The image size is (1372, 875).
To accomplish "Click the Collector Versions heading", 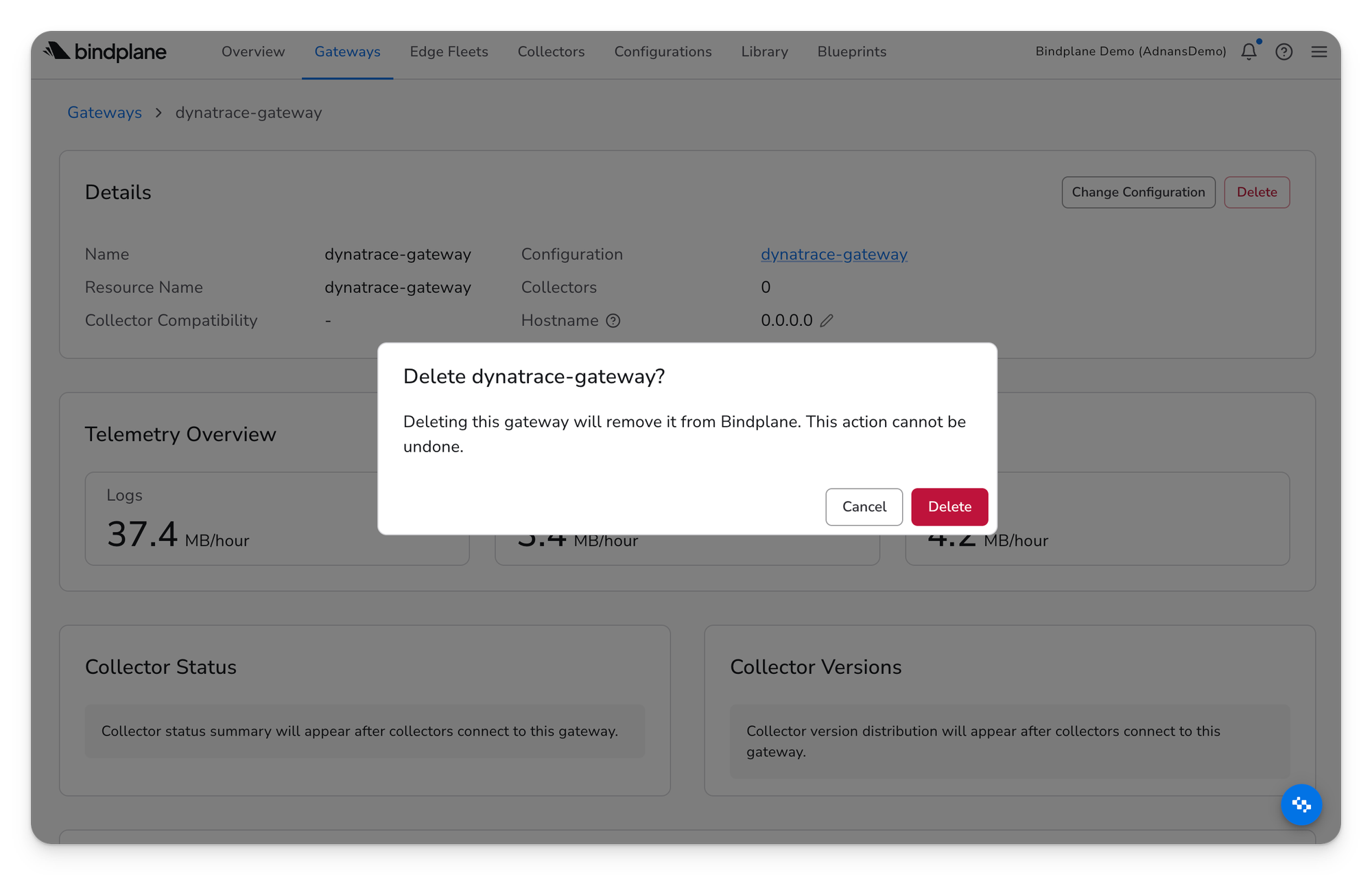I will pyautogui.click(x=816, y=667).
